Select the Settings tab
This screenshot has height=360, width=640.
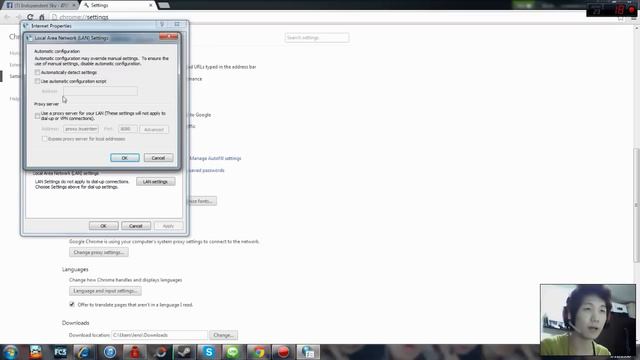[118, 5]
